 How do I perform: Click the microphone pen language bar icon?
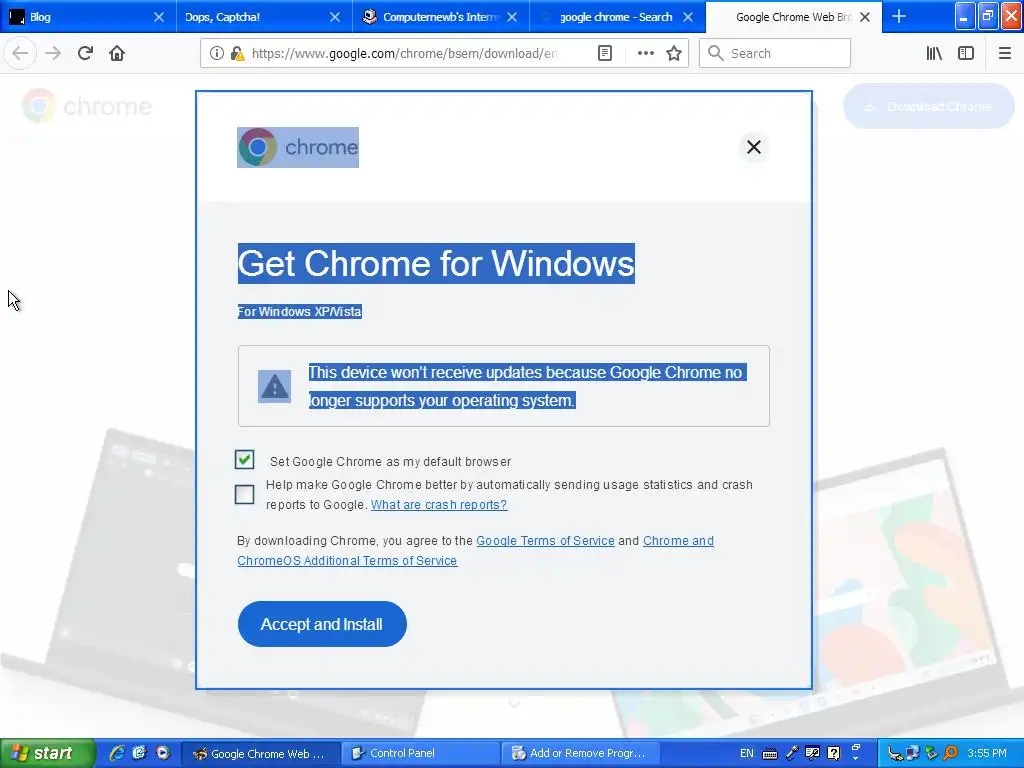[792, 753]
